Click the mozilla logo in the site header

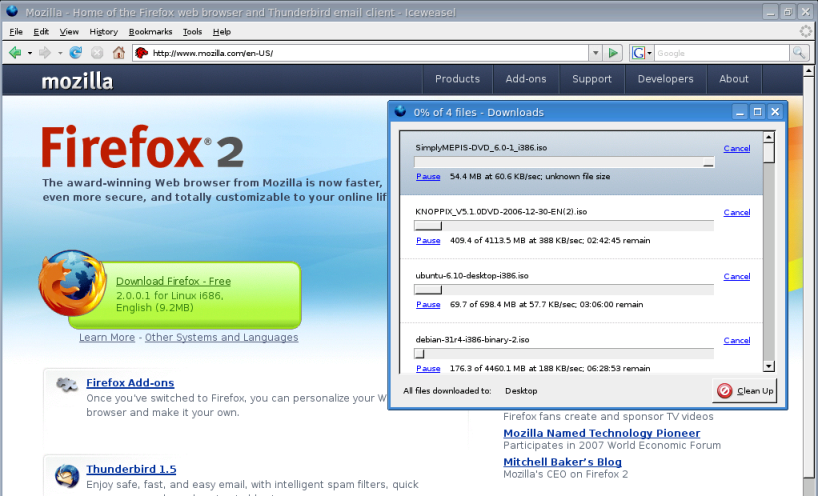(77, 81)
